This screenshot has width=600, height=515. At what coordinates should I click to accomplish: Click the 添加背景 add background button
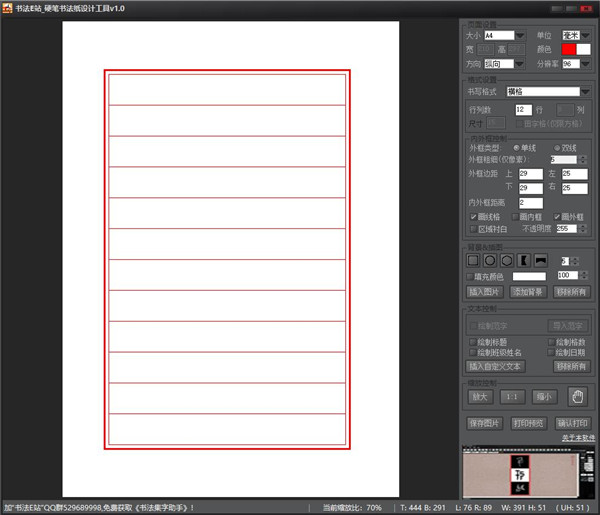528,292
